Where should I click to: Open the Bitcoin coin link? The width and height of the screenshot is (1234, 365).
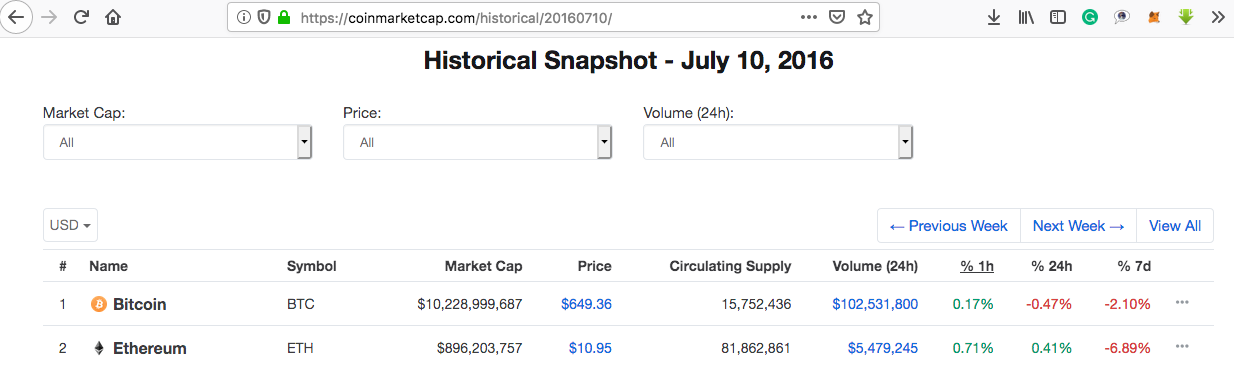(x=139, y=304)
